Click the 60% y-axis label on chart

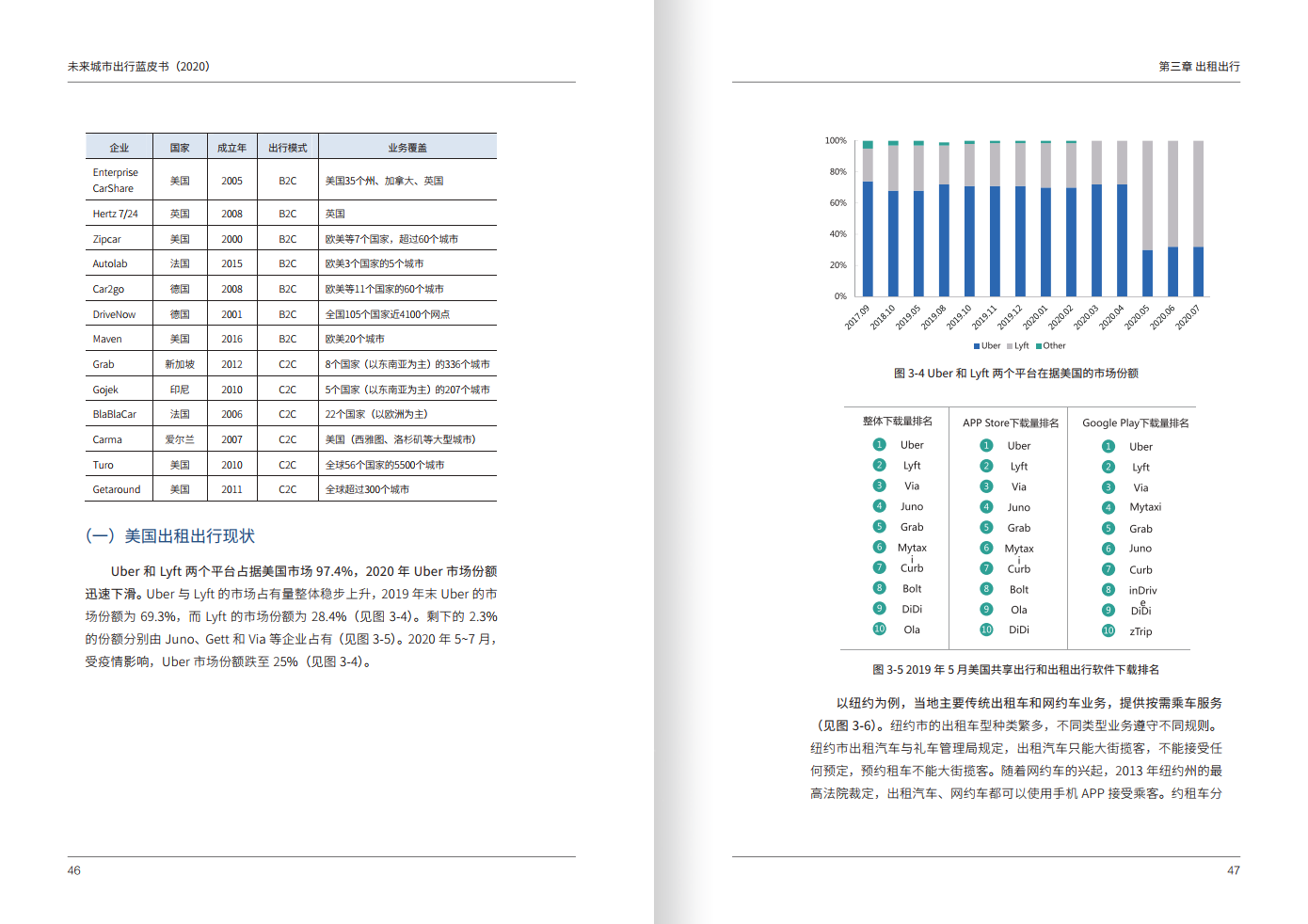[x=837, y=202]
